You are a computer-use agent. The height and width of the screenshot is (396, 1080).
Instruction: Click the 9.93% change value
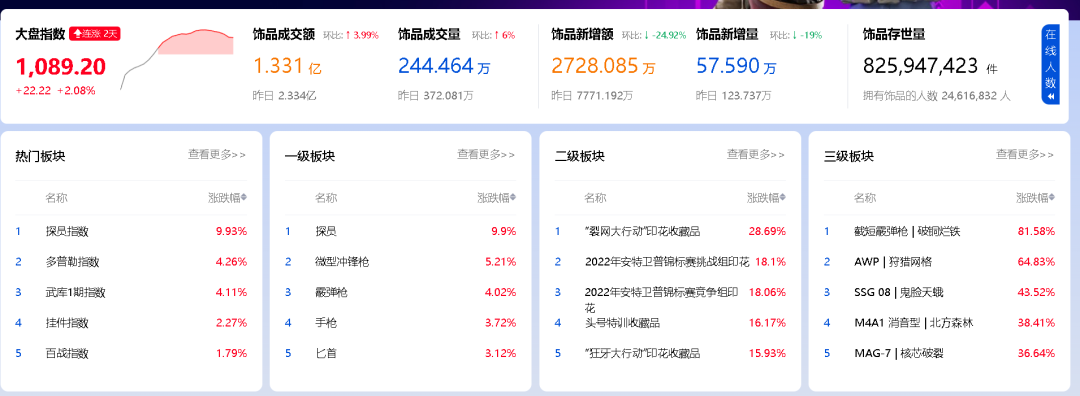(x=231, y=231)
